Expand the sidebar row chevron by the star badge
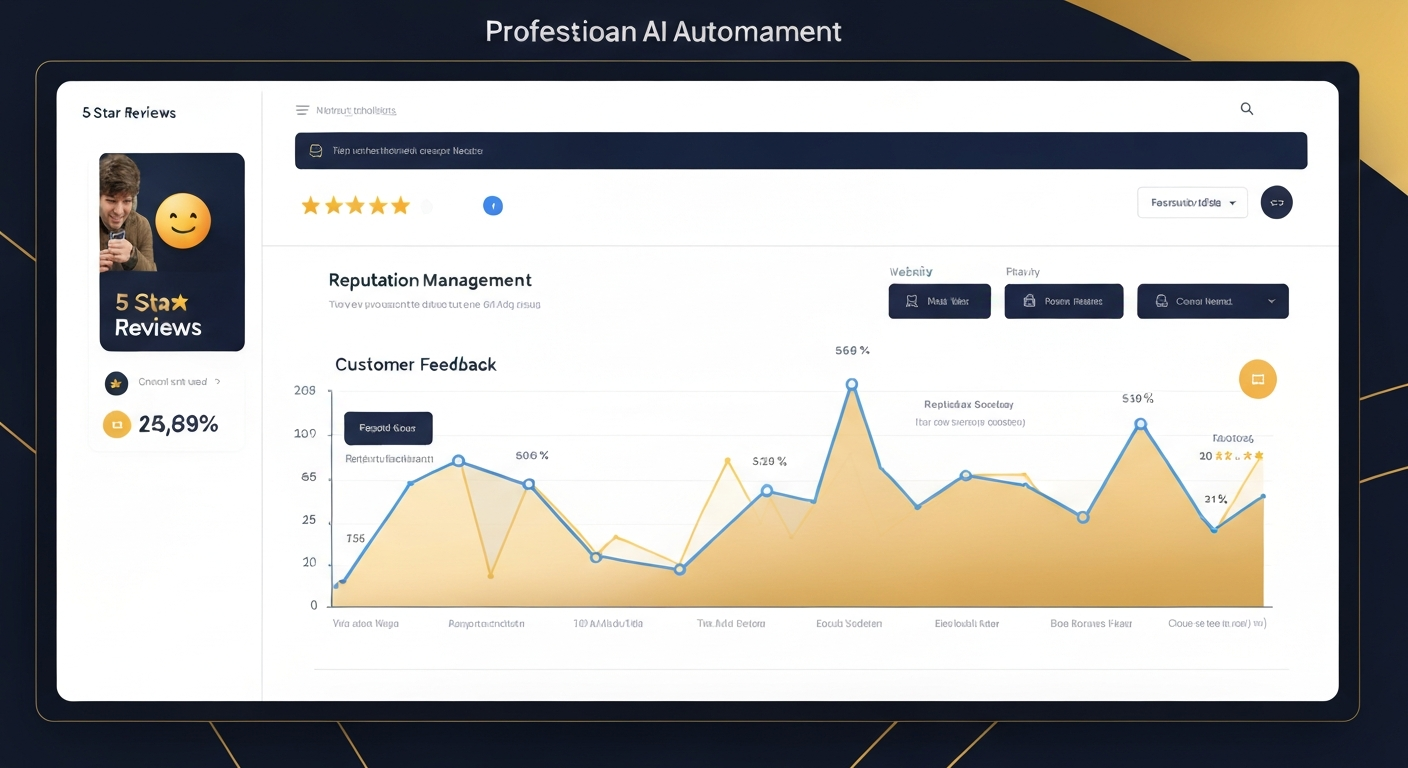Screen dimensions: 1408x768 tap(217, 382)
